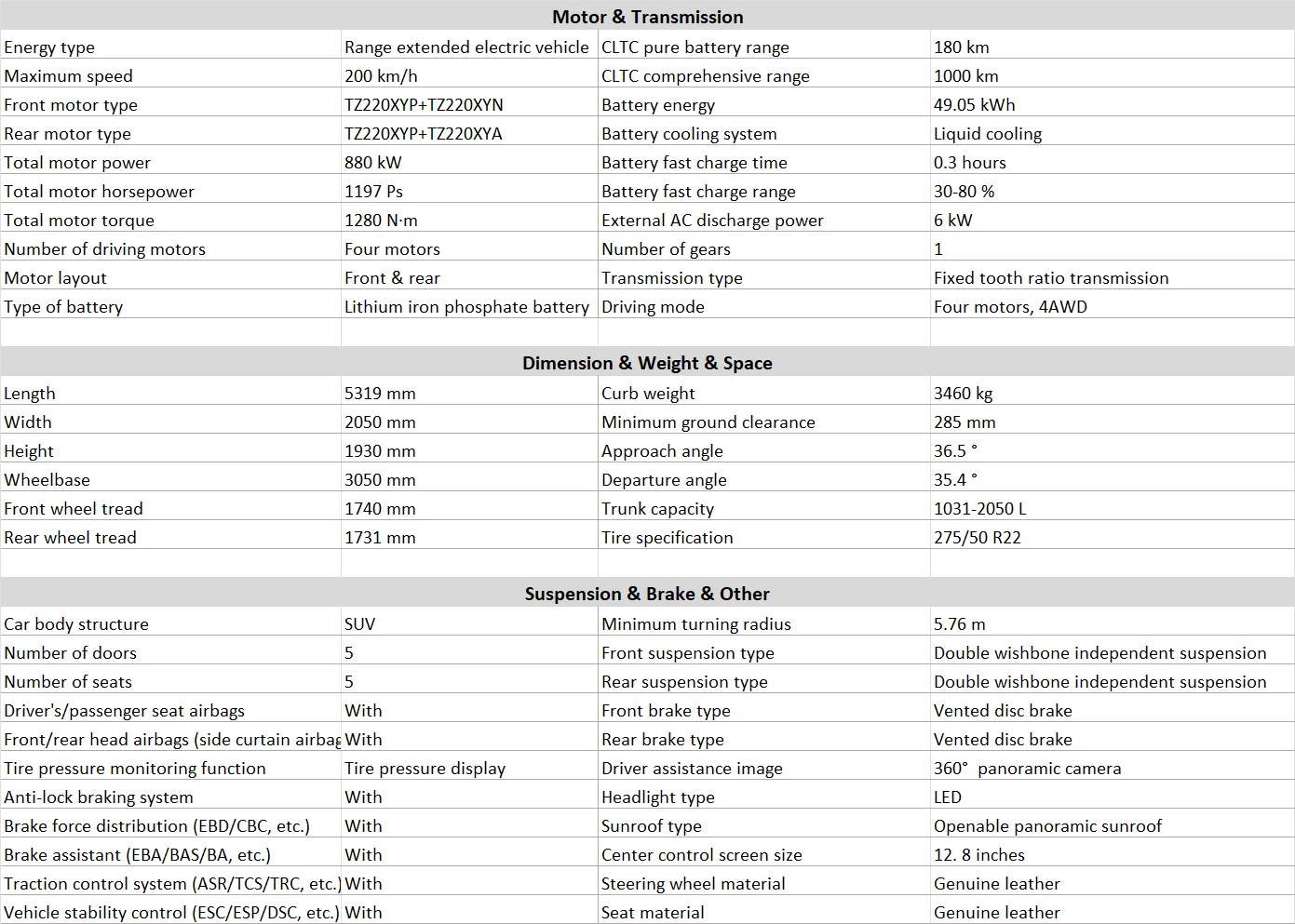
Task: Select the 880 kW total motor power value
Action: 469,163
